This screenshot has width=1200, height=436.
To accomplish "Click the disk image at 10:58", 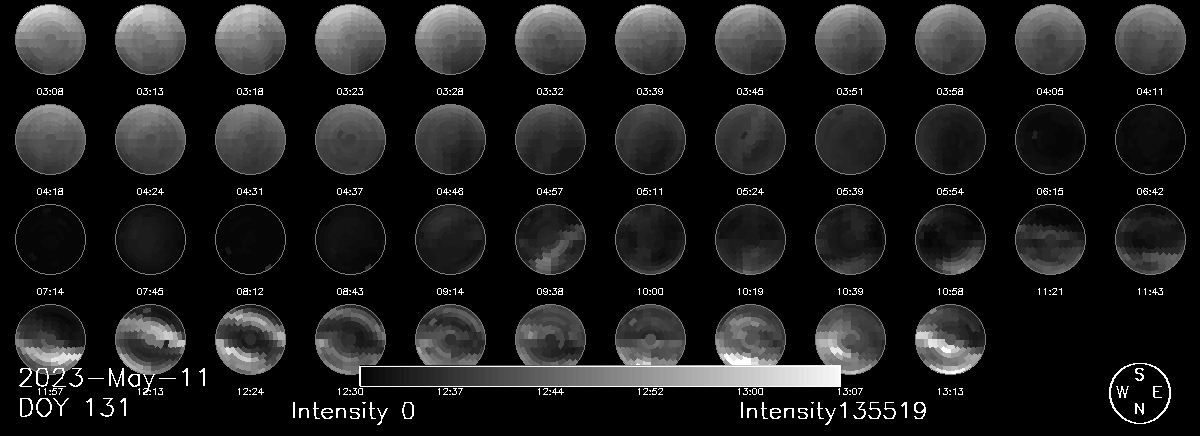I will [x=950, y=240].
